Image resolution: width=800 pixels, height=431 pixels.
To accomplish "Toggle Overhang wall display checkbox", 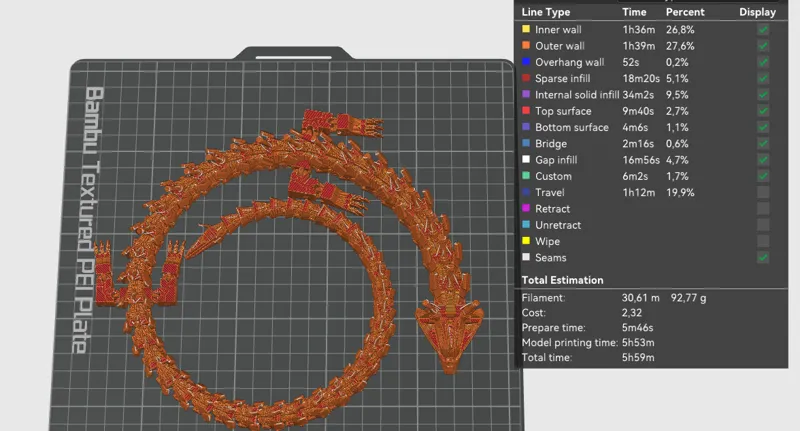I will (x=763, y=62).
